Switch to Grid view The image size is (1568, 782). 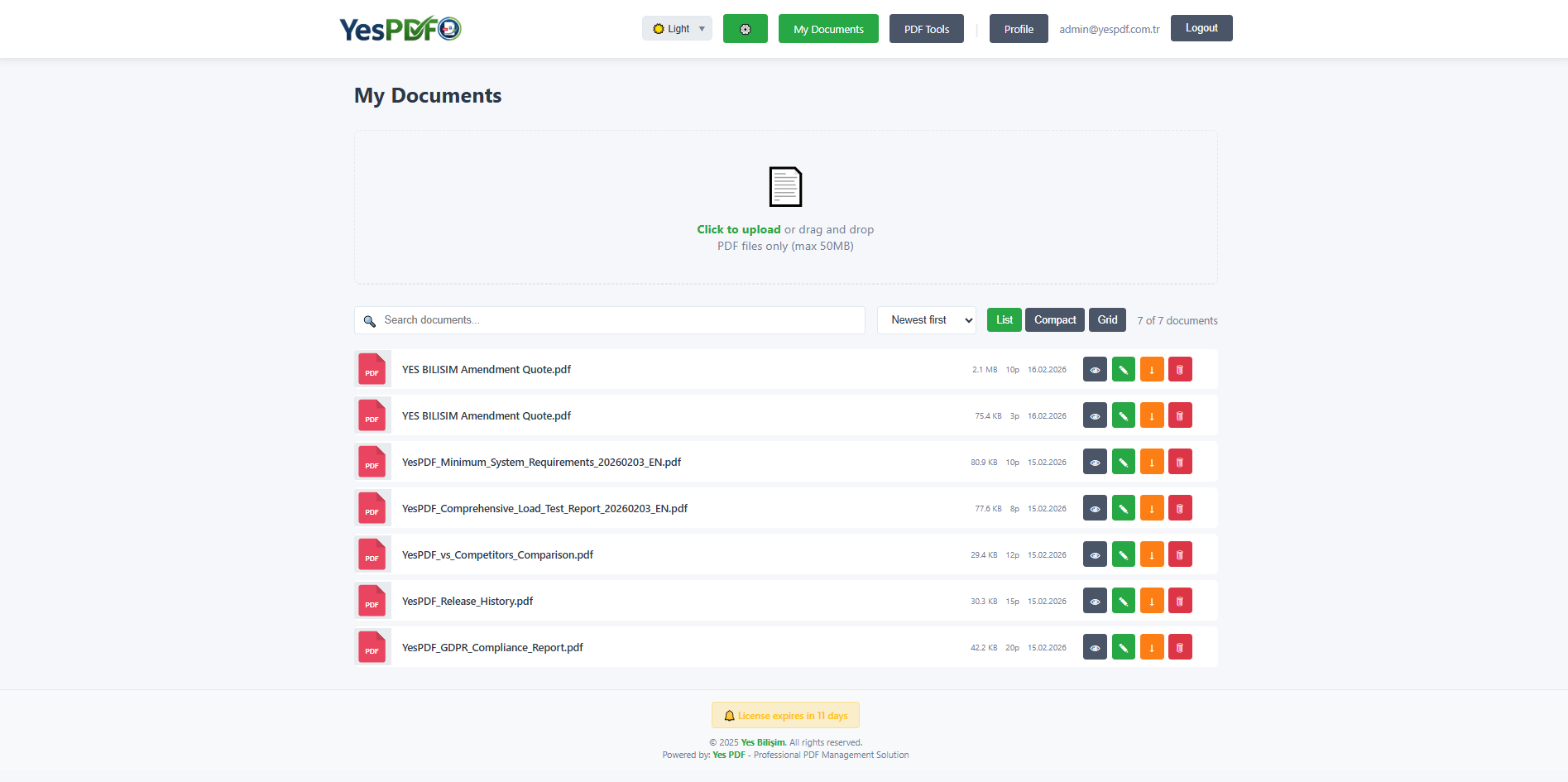pyautogui.click(x=1107, y=320)
